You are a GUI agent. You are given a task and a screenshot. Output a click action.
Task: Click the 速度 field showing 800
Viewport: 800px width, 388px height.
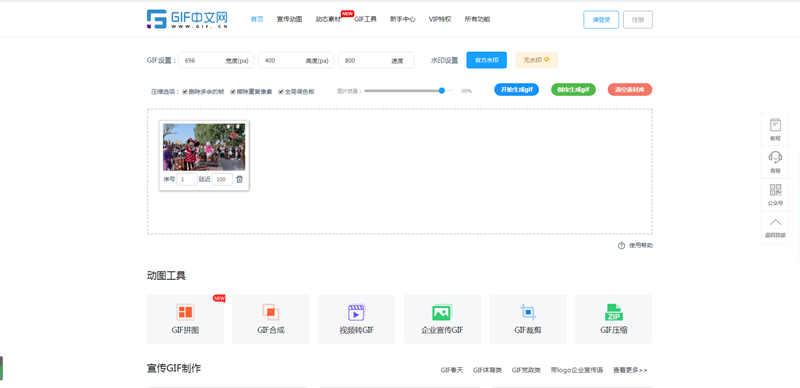(x=376, y=60)
